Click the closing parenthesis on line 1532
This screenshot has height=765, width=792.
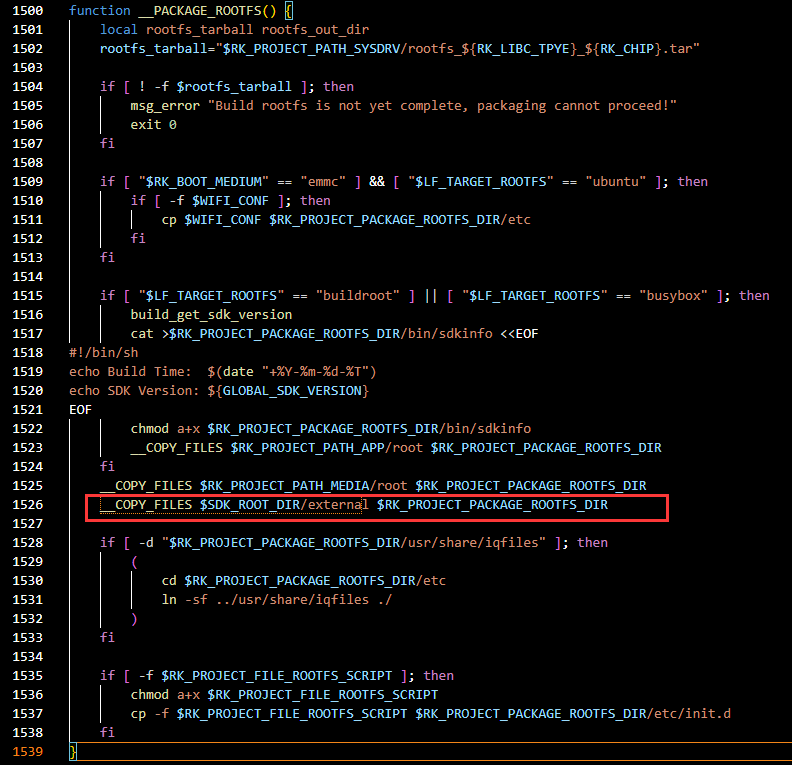click(x=134, y=619)
